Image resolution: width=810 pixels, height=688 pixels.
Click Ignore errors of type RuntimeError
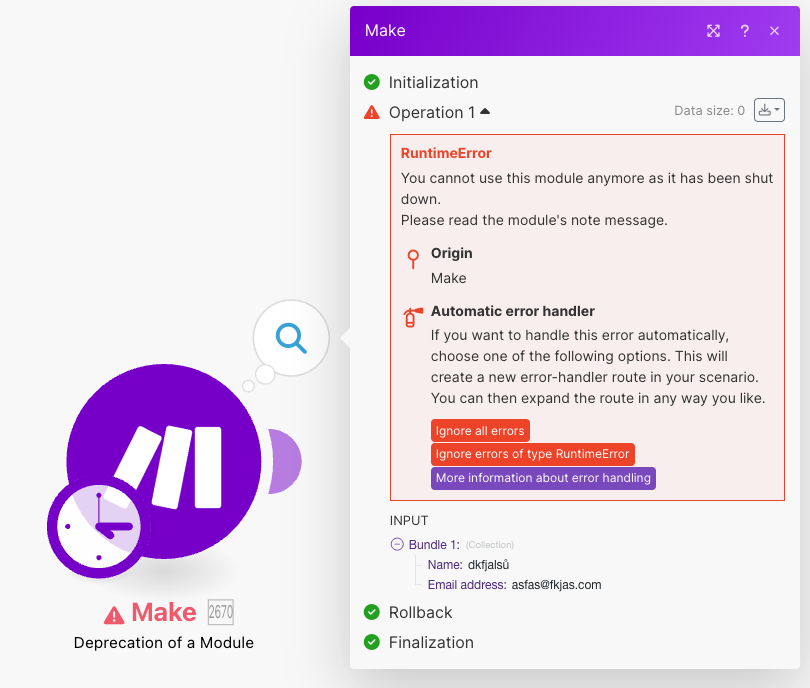tap(533, 454)
